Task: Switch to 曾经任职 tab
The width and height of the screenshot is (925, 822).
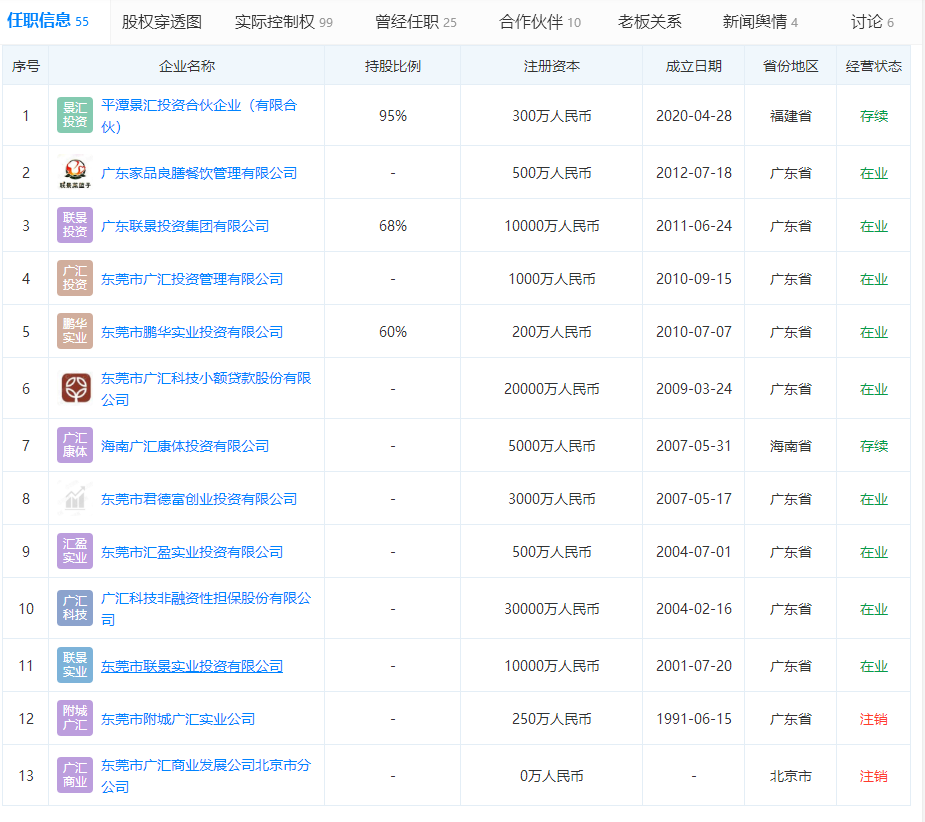Action: (x=416, y=22)
